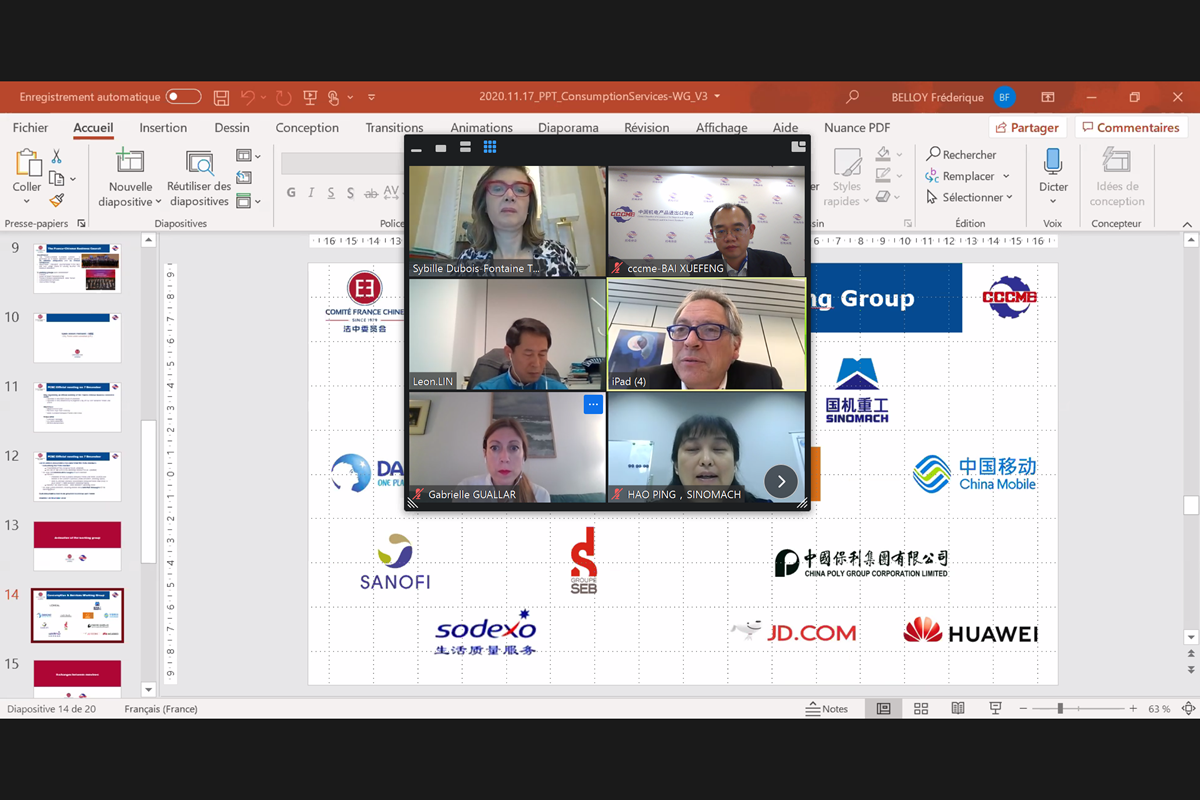Click the Partager button
1200x800 pixels.
(x=1027, y=128)
